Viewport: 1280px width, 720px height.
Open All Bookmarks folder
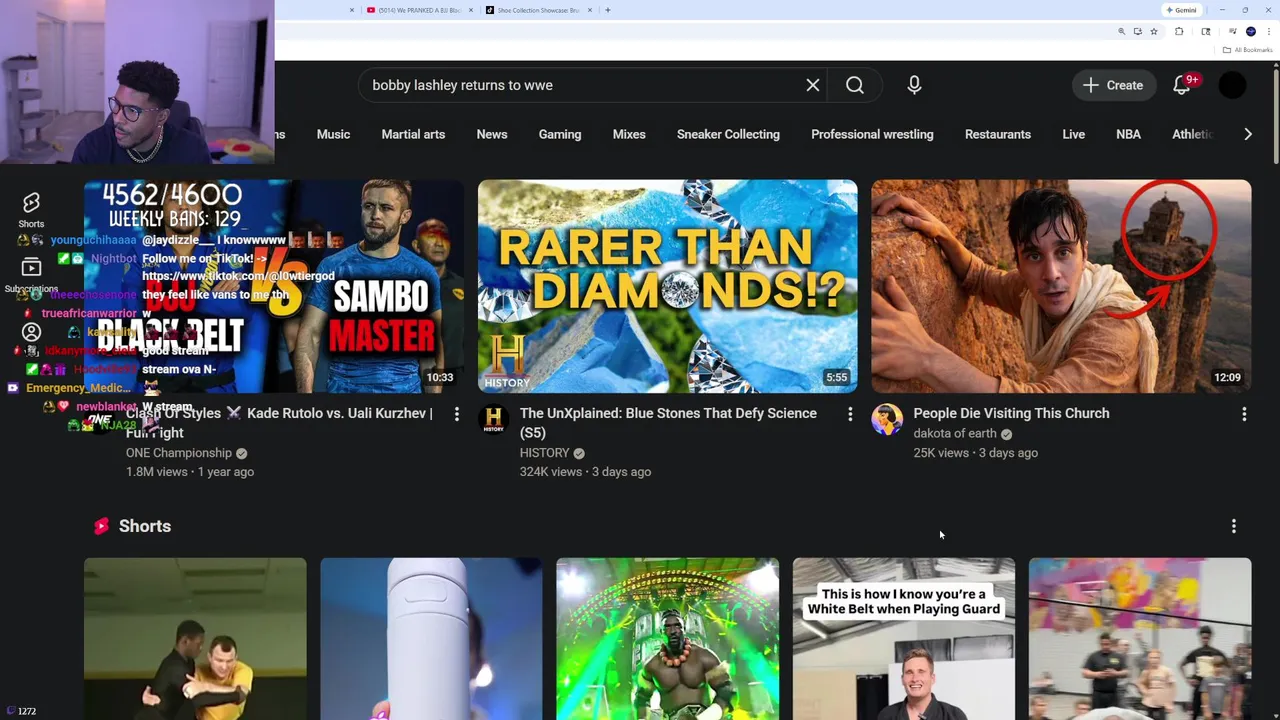coord(1247,50)
